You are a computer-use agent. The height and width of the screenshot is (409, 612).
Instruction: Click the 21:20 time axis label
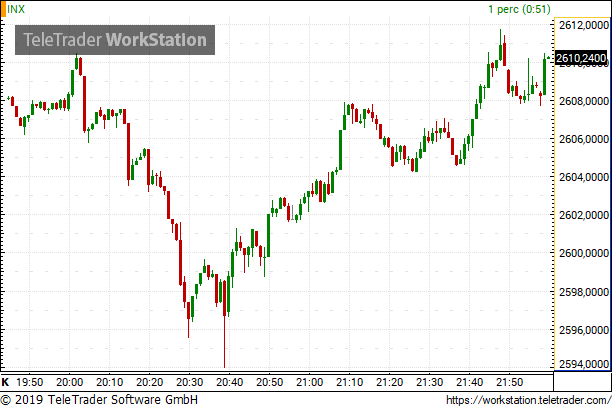390,382
